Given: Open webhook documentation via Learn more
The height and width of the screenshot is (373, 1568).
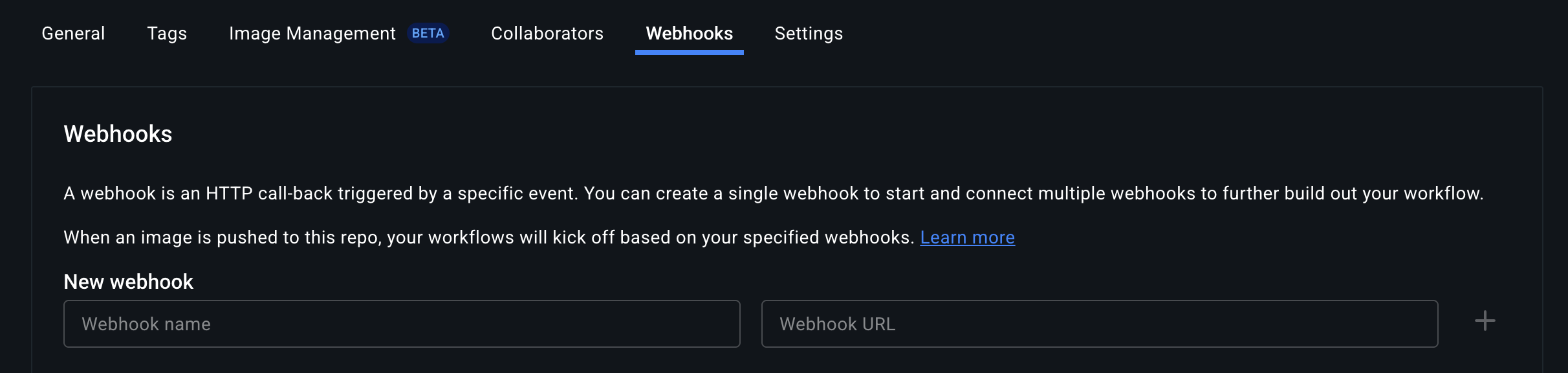Looking at the screenshot, I should click(x=967, y=237).
